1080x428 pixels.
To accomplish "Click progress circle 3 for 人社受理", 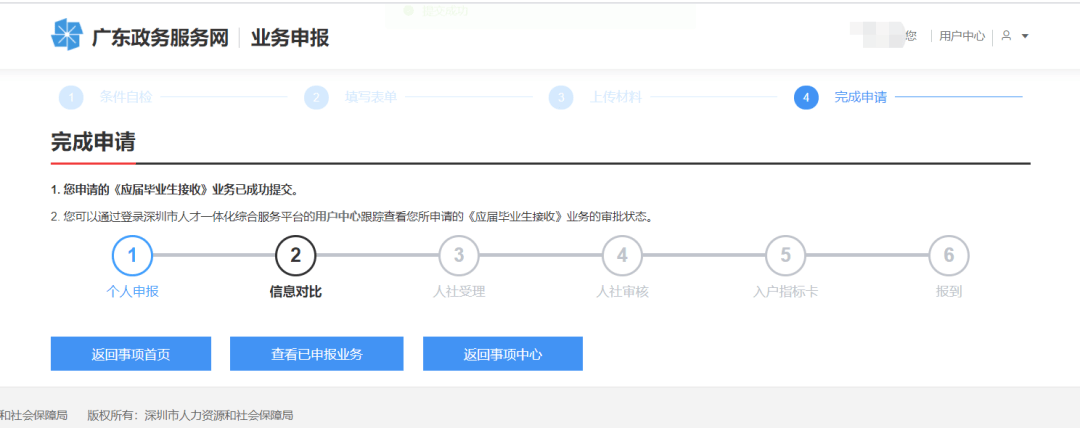I will tap(459, 255).
